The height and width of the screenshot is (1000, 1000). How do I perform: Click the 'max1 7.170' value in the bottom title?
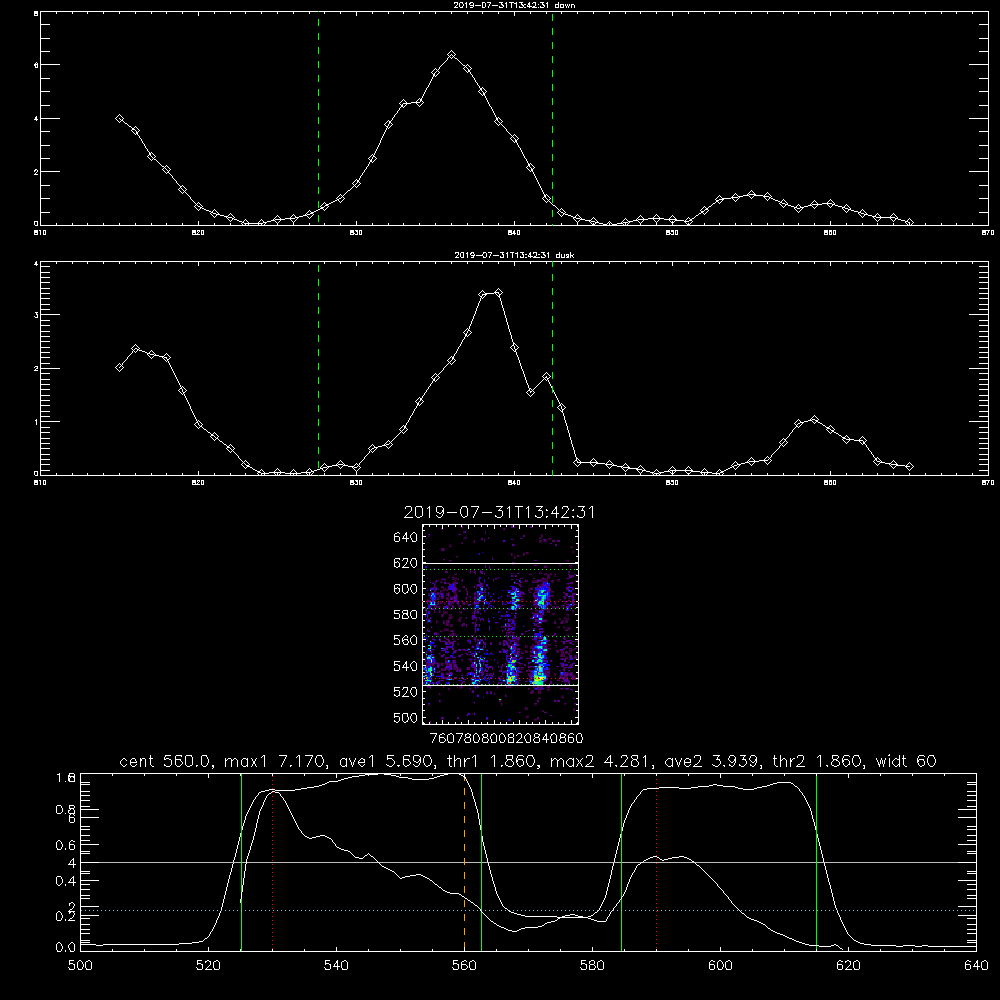point(272,761)
